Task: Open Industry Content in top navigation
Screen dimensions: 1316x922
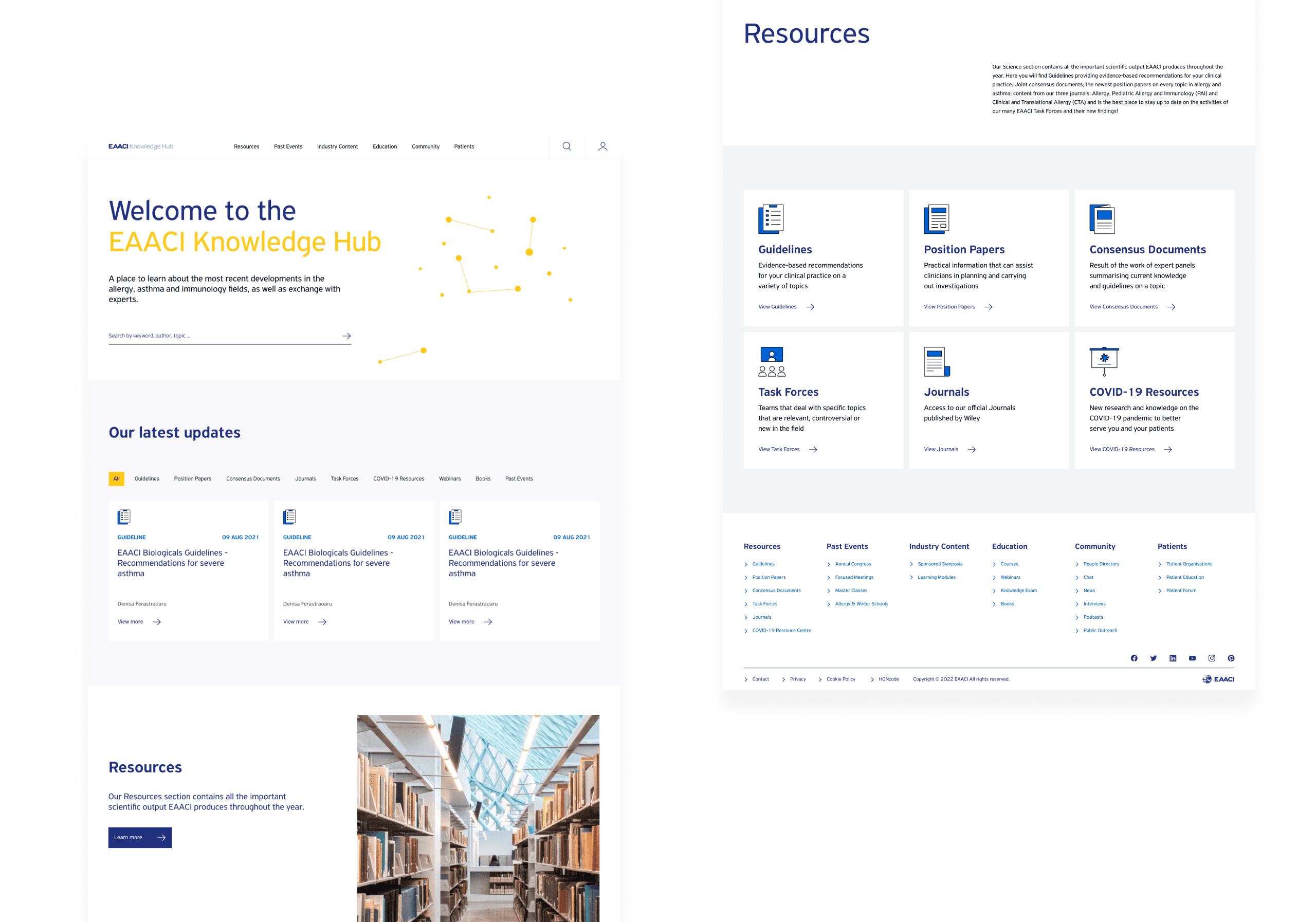Action: [337, 146]
